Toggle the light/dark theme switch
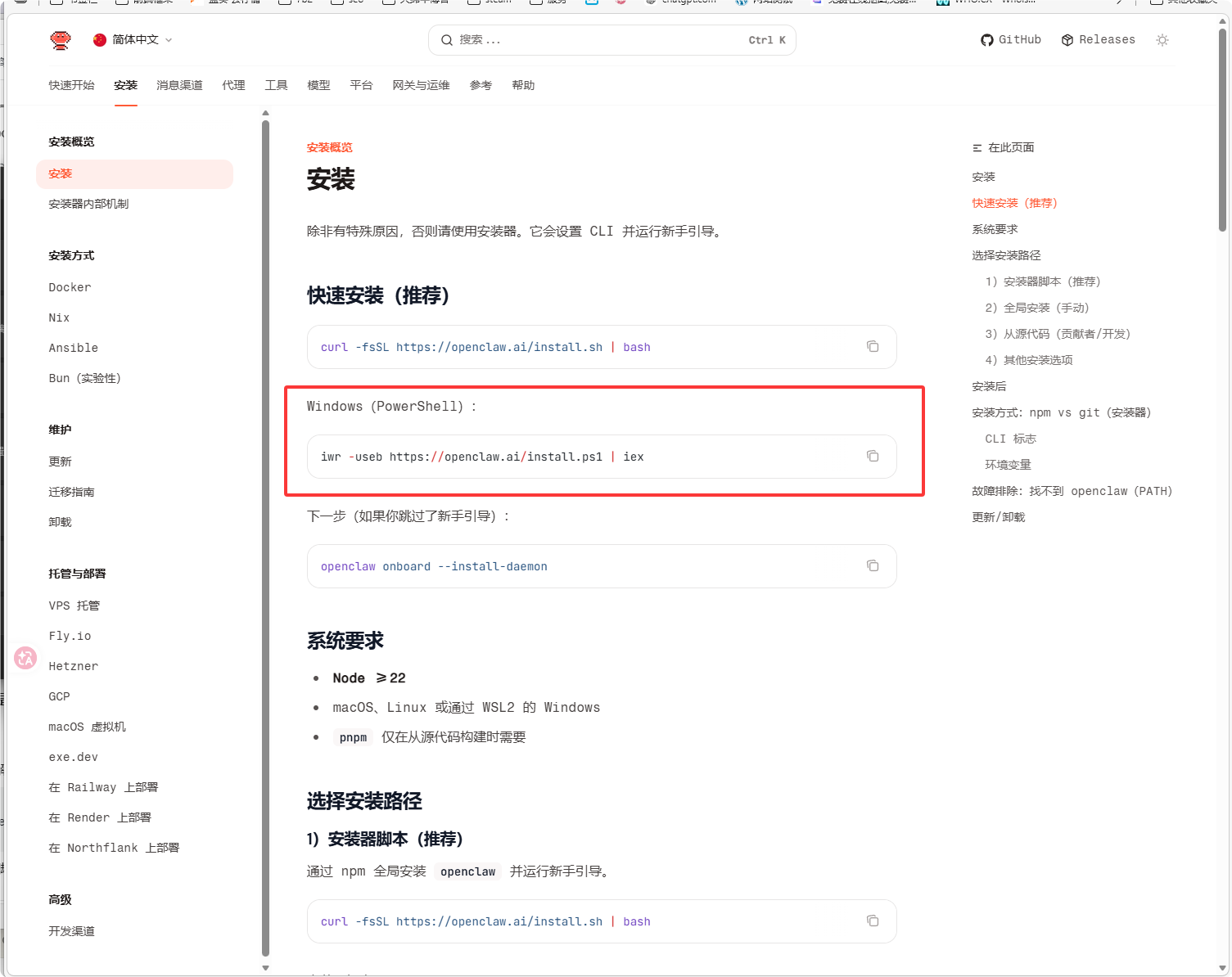This screenshot has height=977, width=1232. [x=1162, y=39]
